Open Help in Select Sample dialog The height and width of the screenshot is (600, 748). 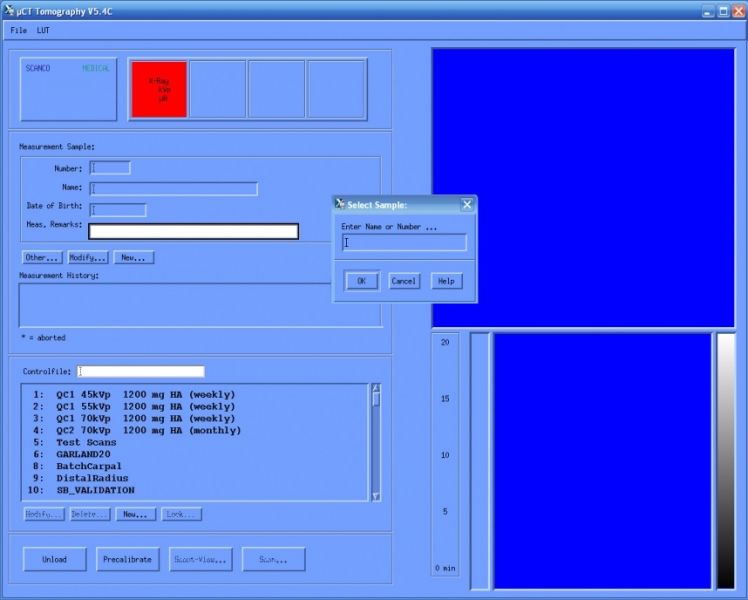pyautogui.click(x=446, y=281)
